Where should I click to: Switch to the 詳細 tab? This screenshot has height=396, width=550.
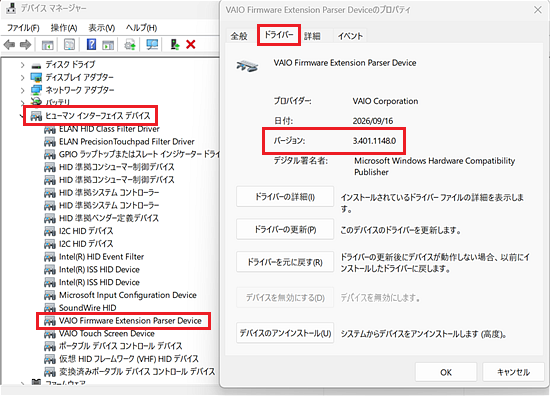click(x=312, y=36)
